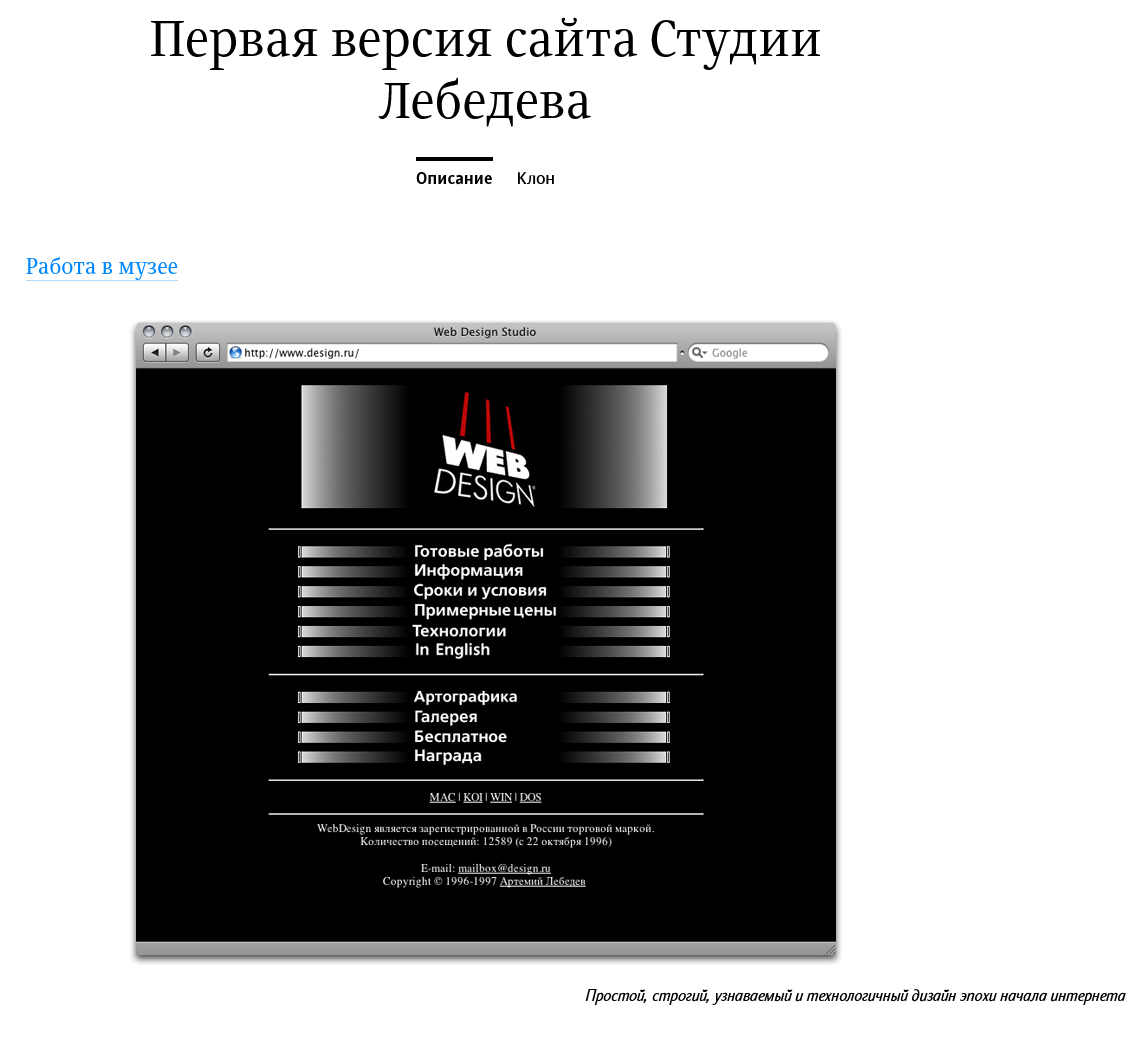
Task: Click the mailbox@design.ru email link
Action: [504, 868]
